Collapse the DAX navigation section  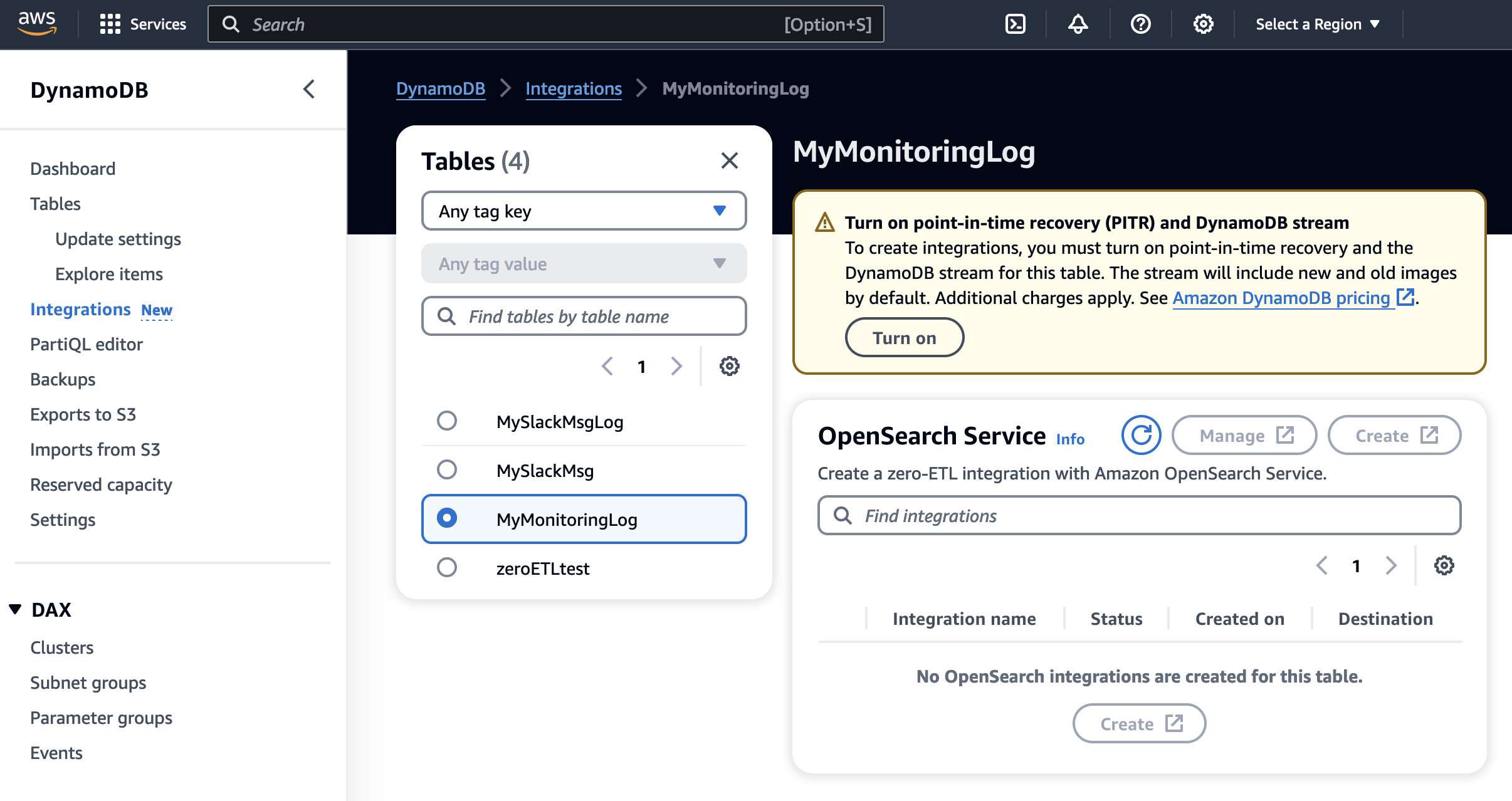coord(16,609)
